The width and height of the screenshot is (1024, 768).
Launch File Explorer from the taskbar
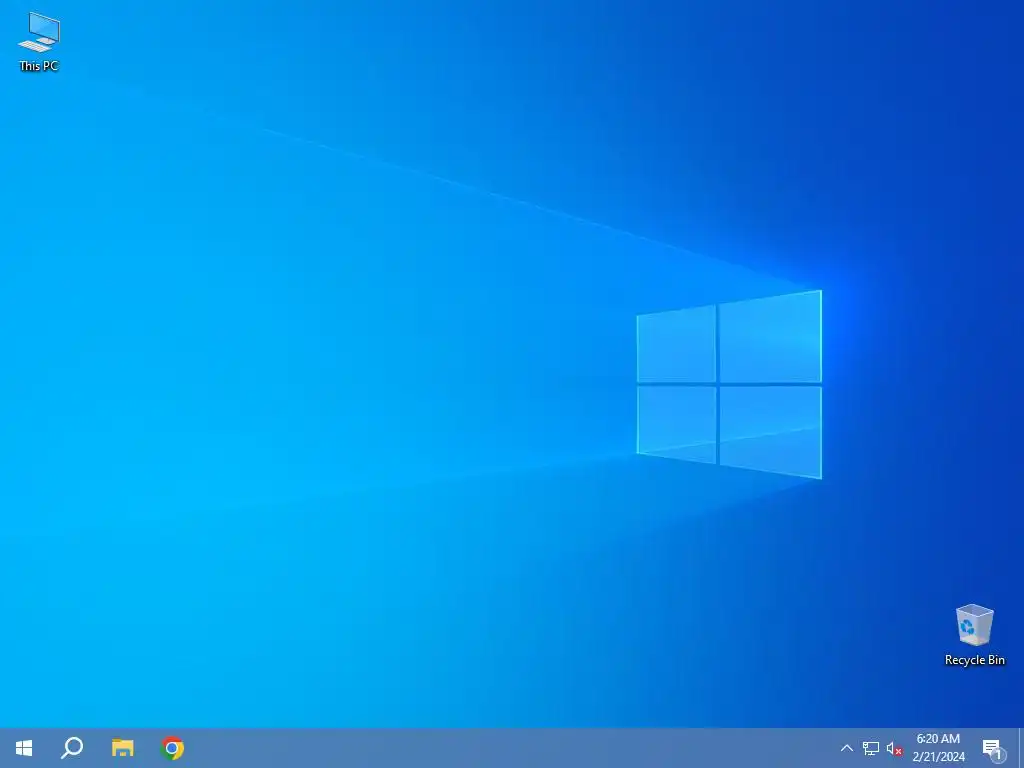point(122,748)
